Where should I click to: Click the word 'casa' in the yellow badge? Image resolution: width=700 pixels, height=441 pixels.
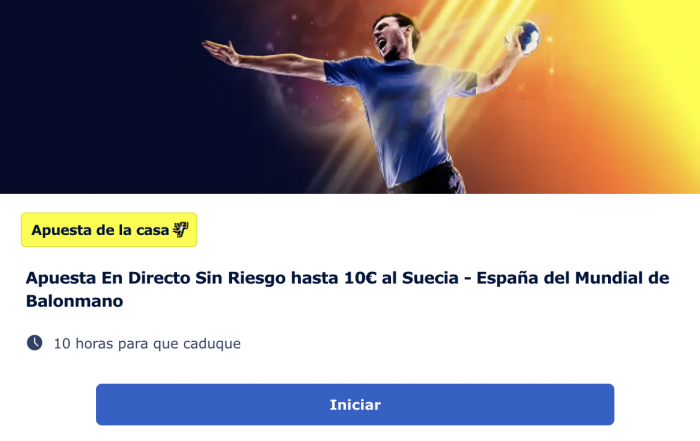tap(153, 230)
